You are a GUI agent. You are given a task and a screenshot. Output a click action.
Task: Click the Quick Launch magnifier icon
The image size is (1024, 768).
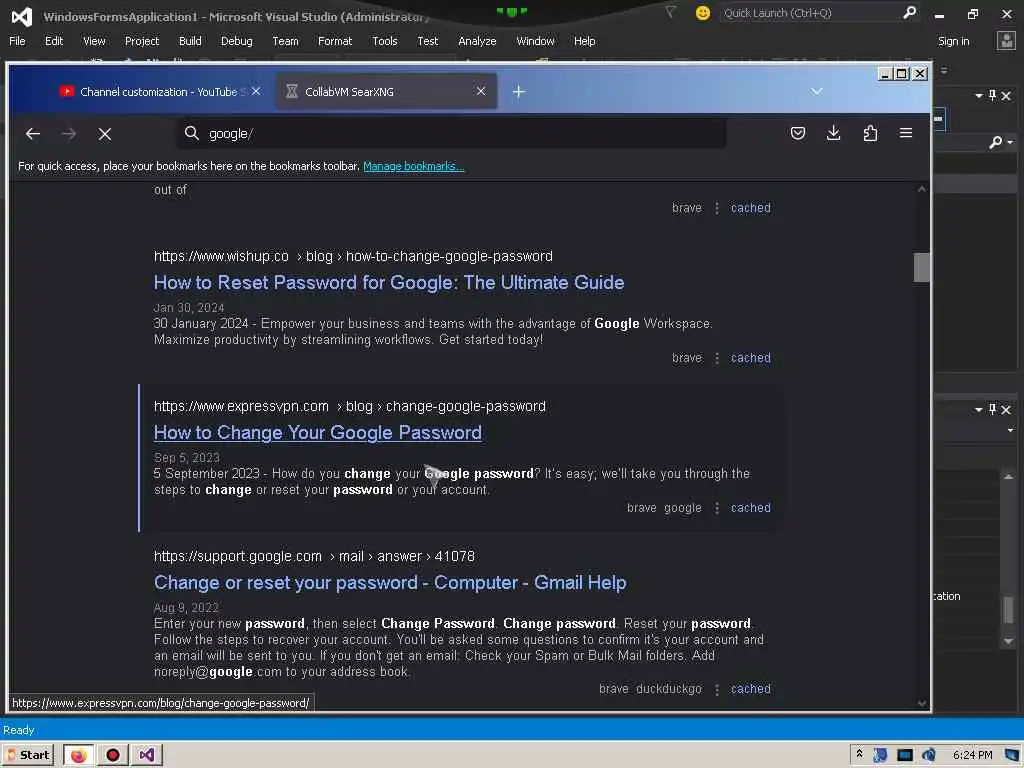[x=909, y=12]
